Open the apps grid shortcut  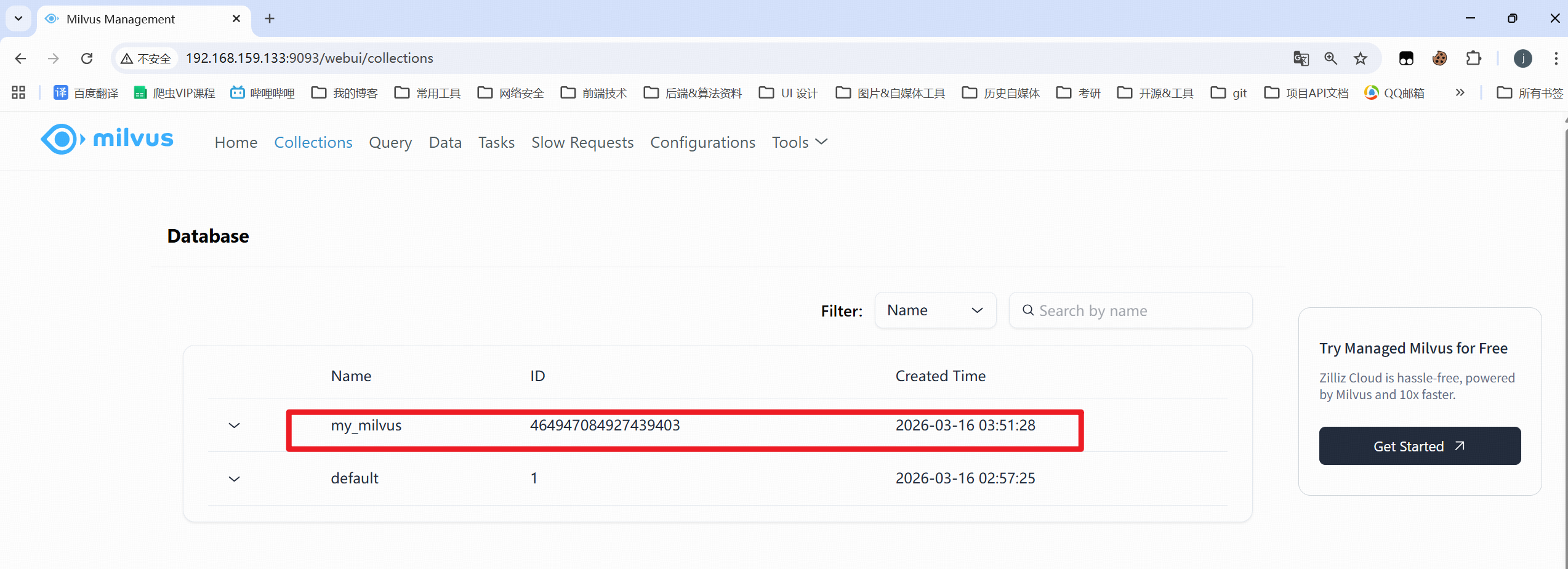(x=18, y=93)
